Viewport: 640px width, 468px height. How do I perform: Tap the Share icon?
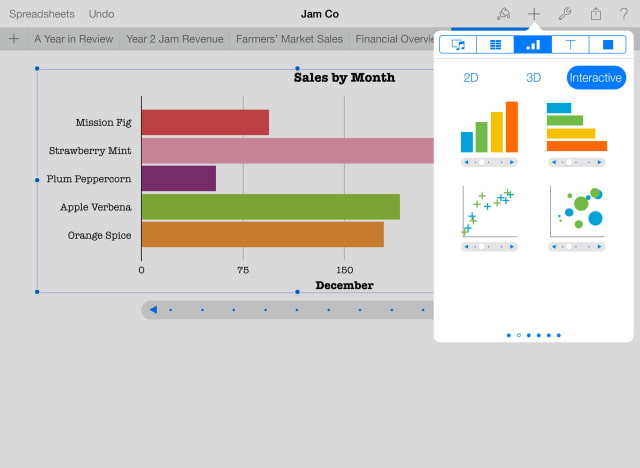(x=596, y=14)
